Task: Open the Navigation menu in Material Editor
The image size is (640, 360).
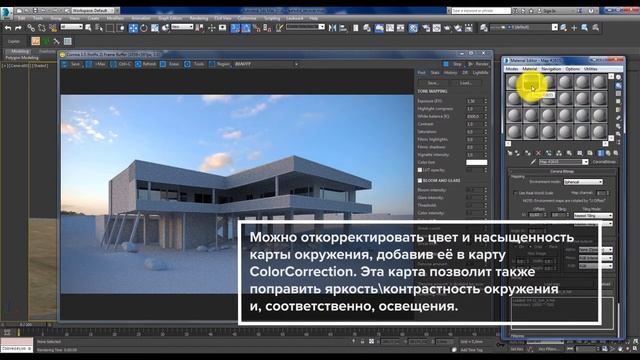Action: pos(551,69)
